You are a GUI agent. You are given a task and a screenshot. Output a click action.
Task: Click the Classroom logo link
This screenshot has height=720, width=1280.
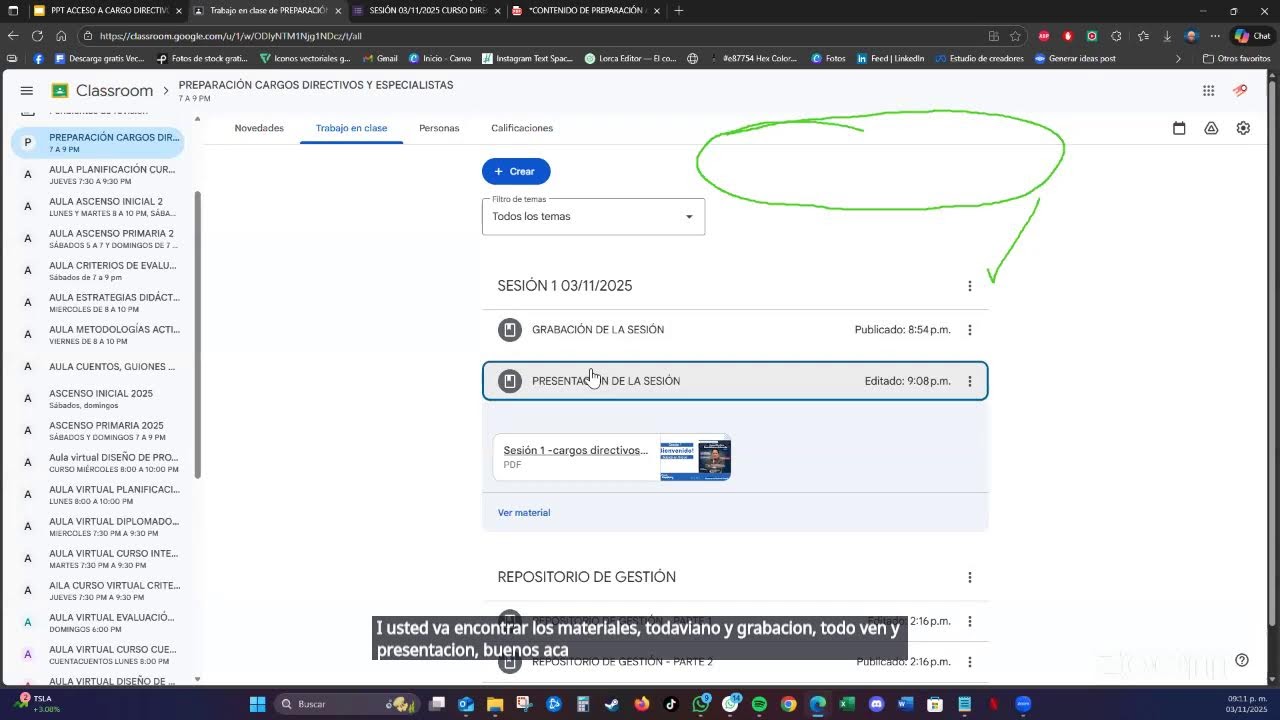[x=102, y=90]
